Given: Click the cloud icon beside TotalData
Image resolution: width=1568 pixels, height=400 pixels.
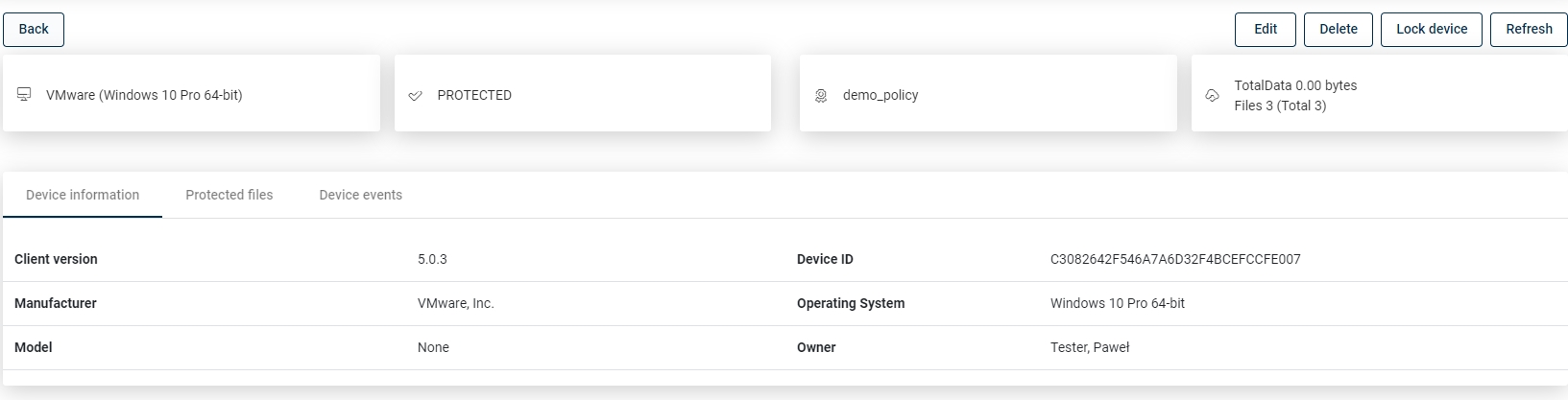Looking at the screenshot, I should (x=1212, y=96).
